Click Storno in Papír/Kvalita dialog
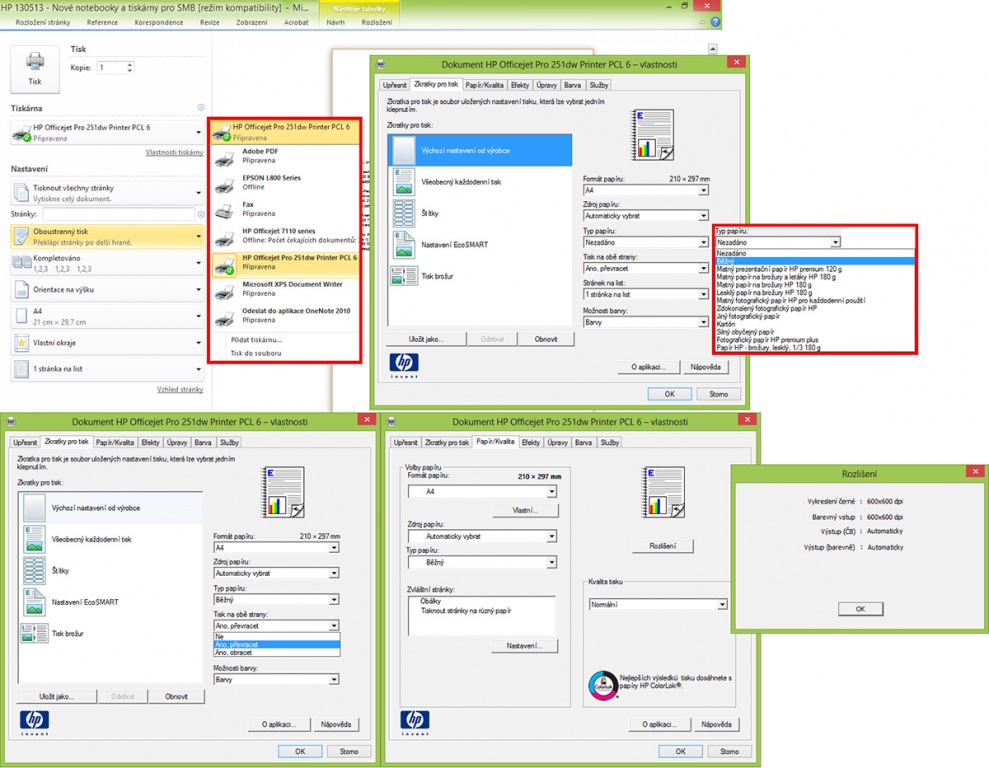 tap(729, 752)
